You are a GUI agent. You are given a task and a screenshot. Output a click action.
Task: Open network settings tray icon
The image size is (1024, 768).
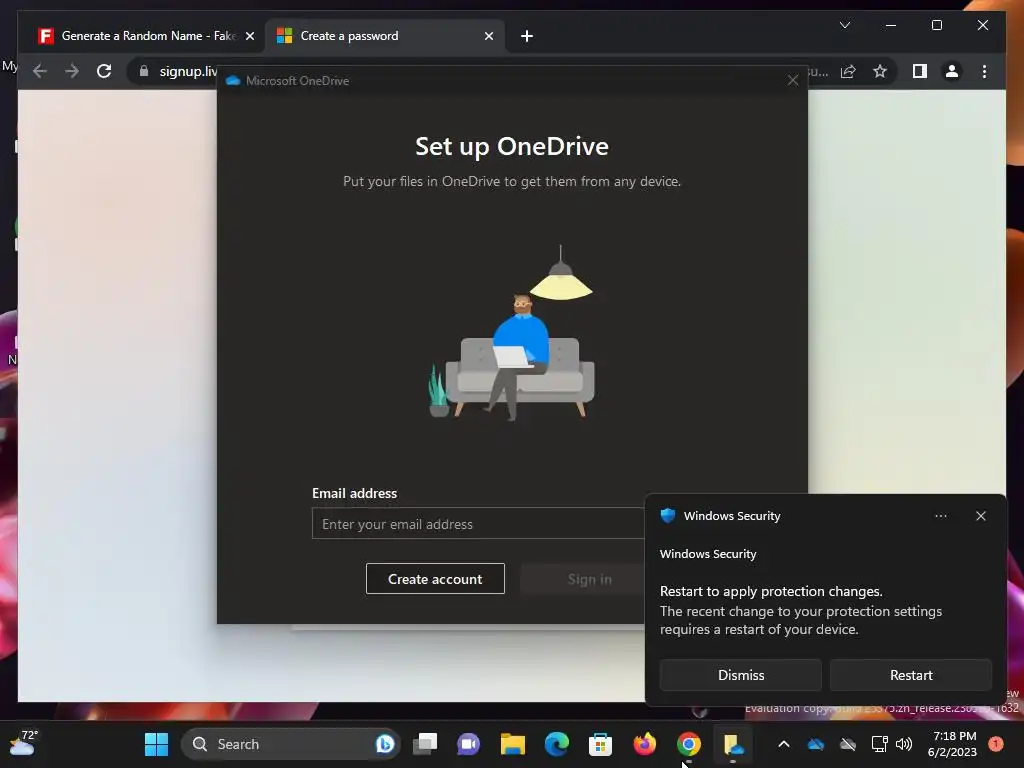coord(880,744)
